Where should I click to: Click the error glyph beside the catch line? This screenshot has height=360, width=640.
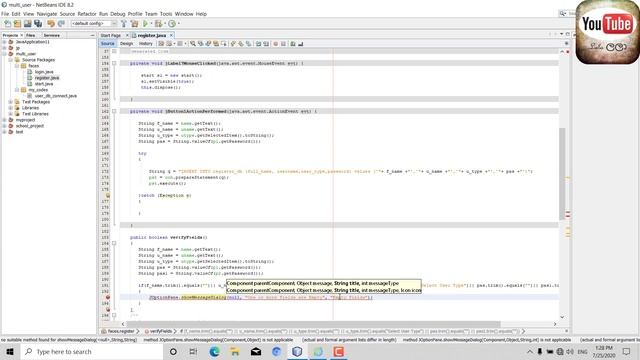click(x=108, y=196)
